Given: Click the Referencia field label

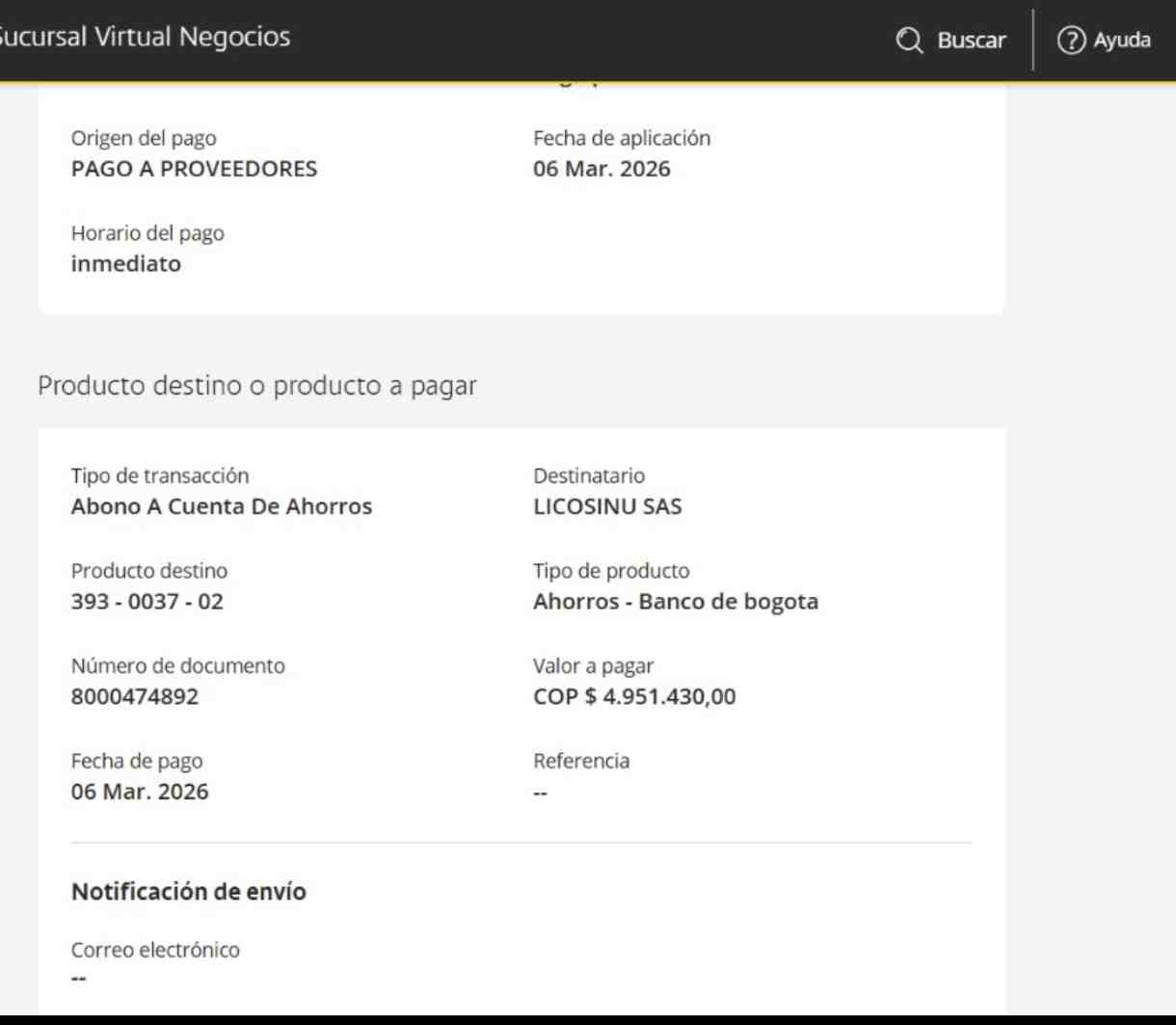Looking at the screenshot, I should click(x=581, y=761).
